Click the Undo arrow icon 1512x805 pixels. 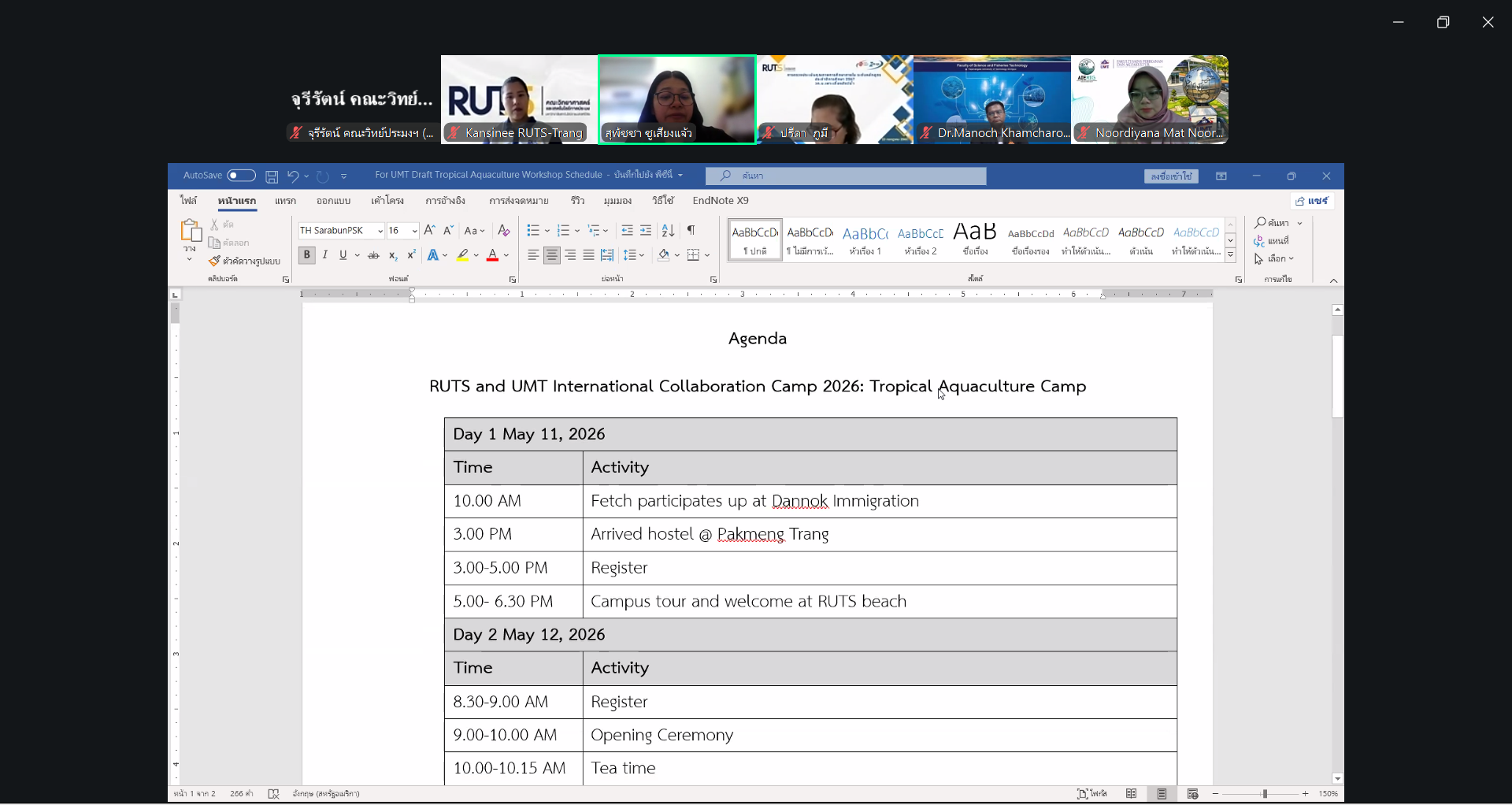(x=292, y=176)
